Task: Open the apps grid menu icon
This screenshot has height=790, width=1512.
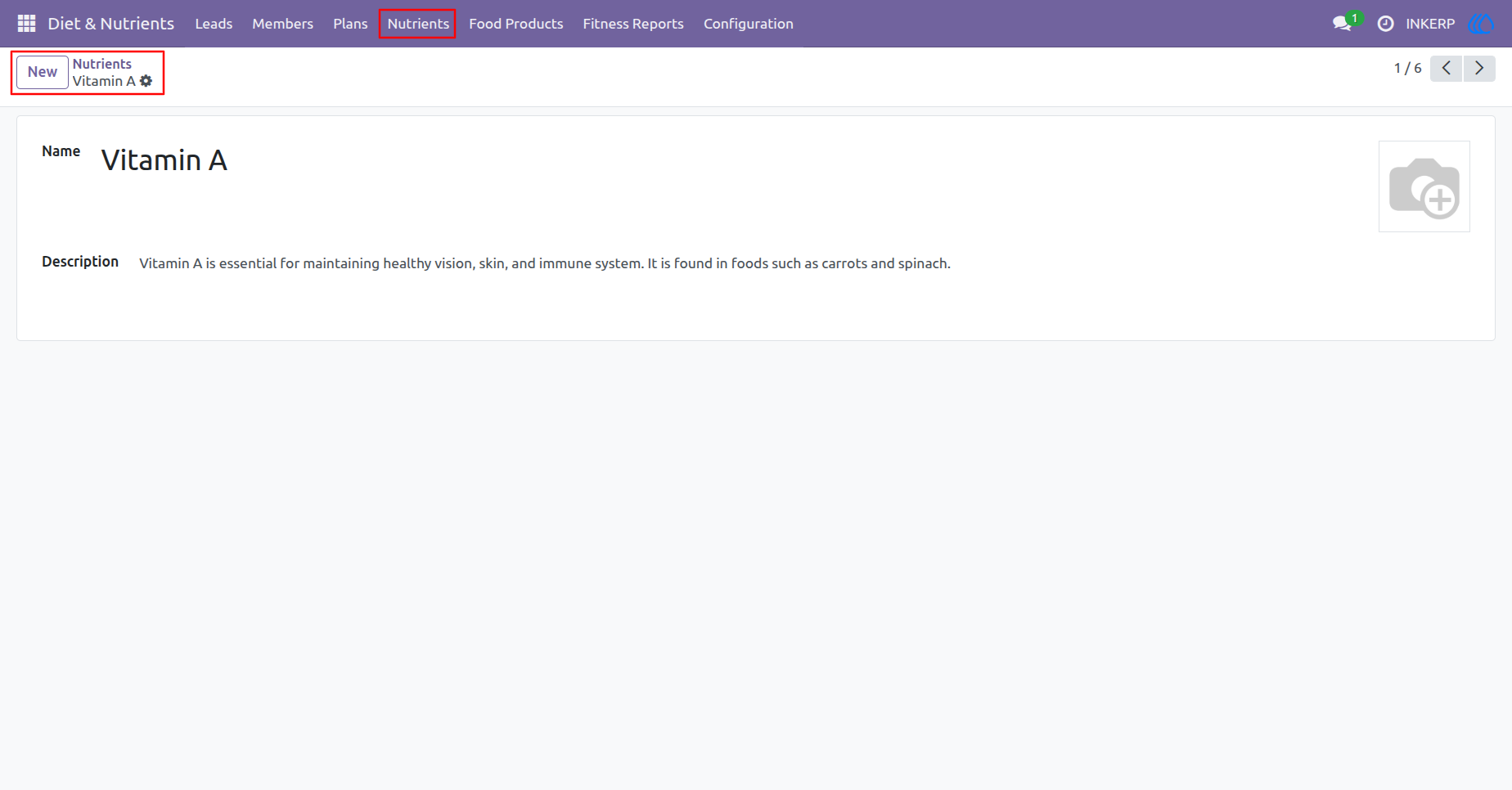Action: (26, 24)
